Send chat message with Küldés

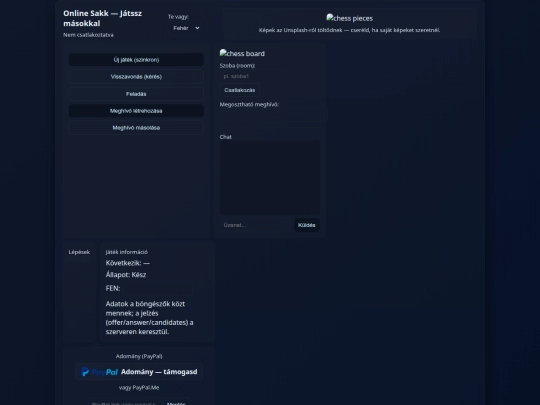307,225
